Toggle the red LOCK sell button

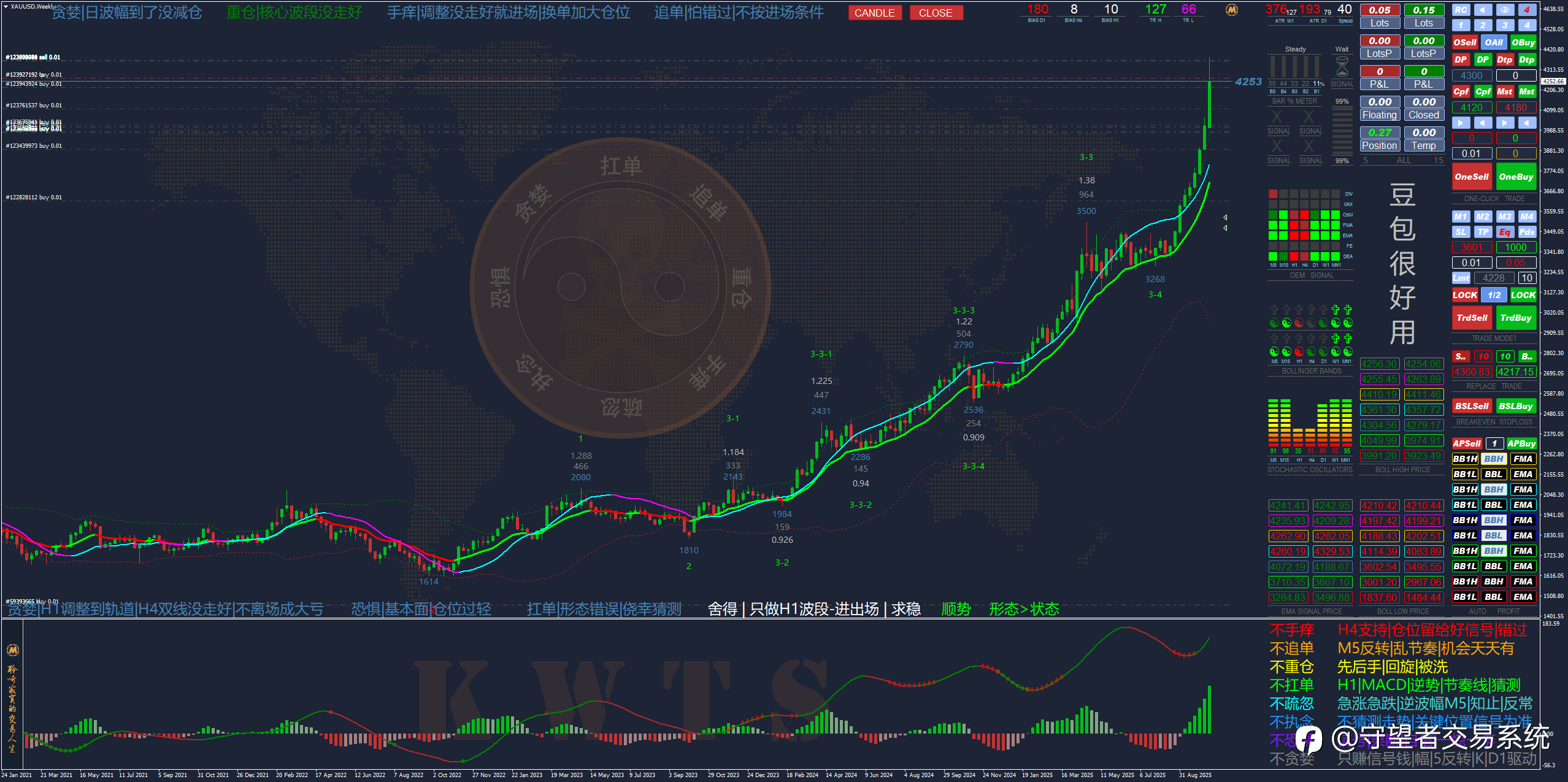[x=1464, y=295]
